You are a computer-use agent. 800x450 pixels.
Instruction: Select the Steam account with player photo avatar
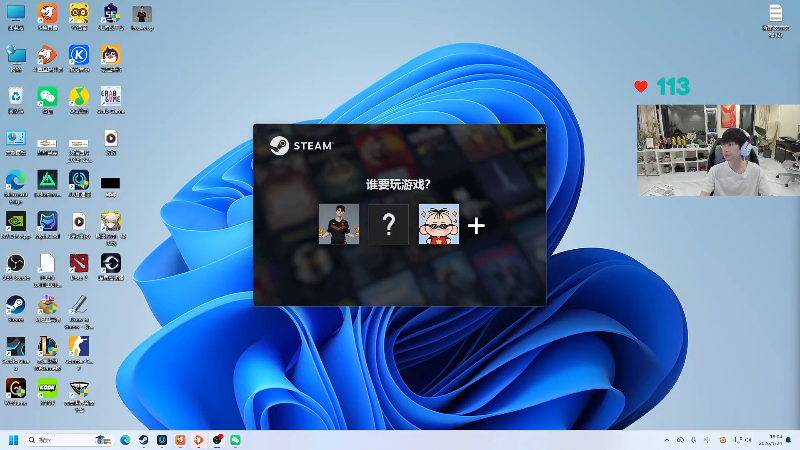[x=339, y=224]
